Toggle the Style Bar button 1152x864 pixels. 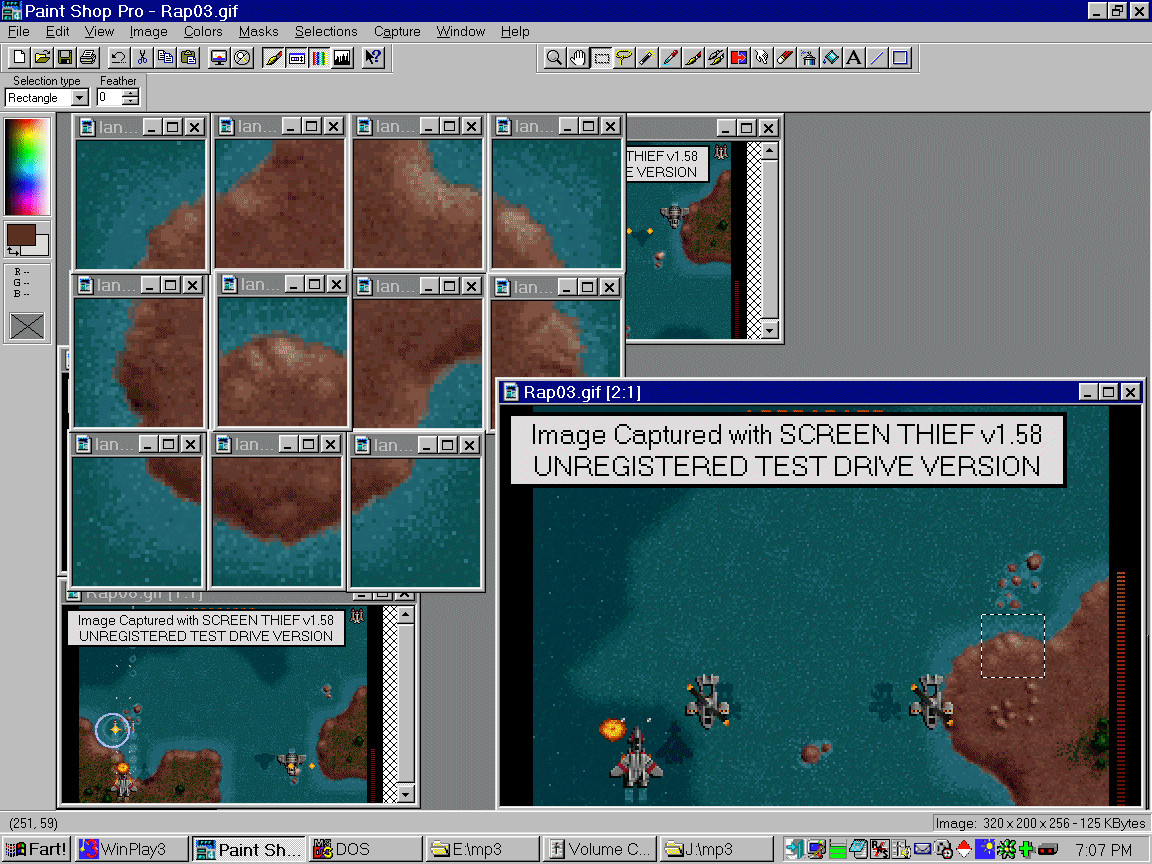(x=297, y=57)
